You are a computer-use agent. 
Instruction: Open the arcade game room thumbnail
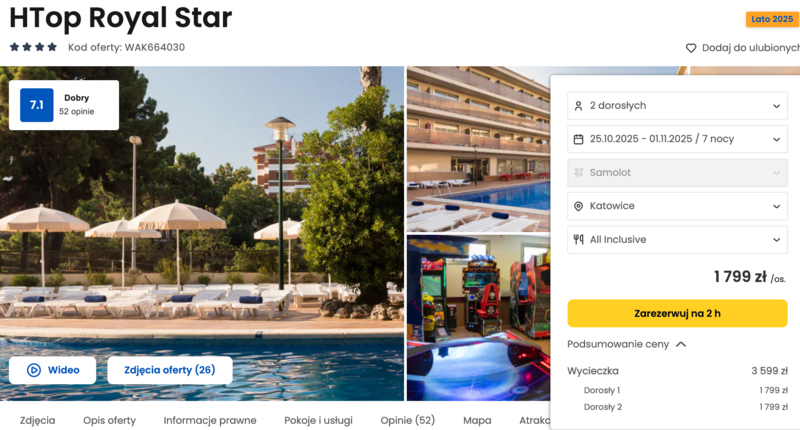tap(478, 318)
